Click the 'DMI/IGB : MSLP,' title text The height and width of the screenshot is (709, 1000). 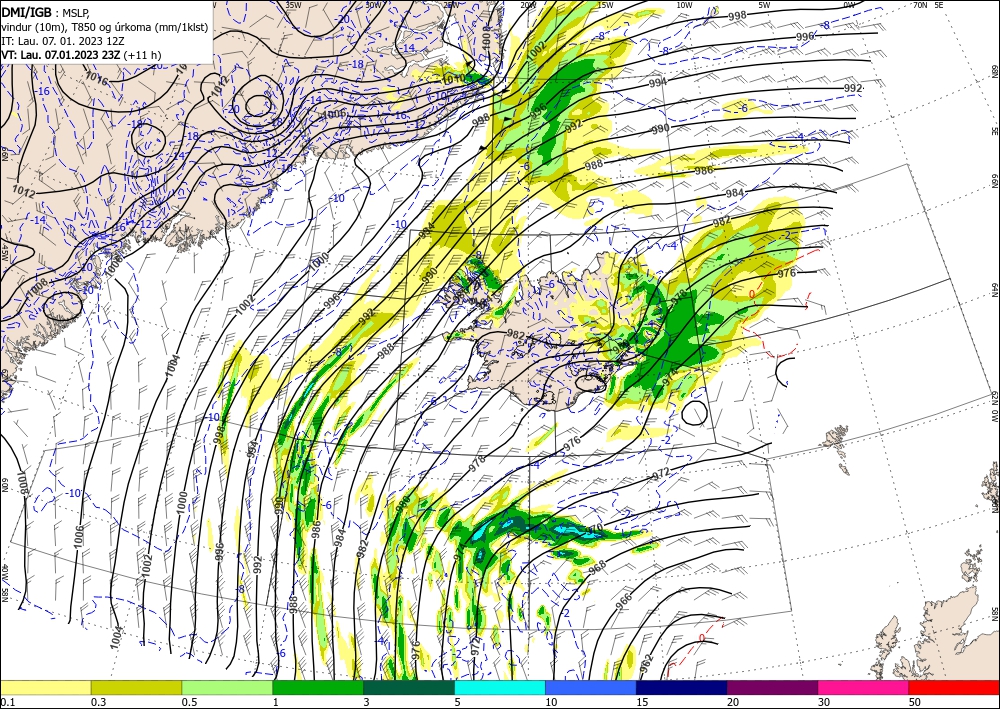point(46,12)
